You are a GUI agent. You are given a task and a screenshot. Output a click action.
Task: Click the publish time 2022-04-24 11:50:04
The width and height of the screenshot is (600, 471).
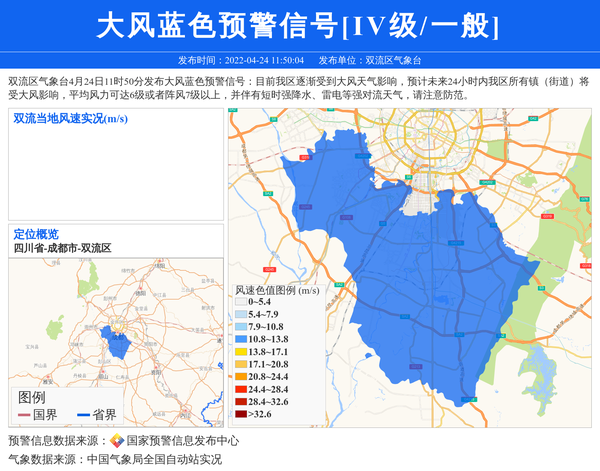click(x=264, y=60)
